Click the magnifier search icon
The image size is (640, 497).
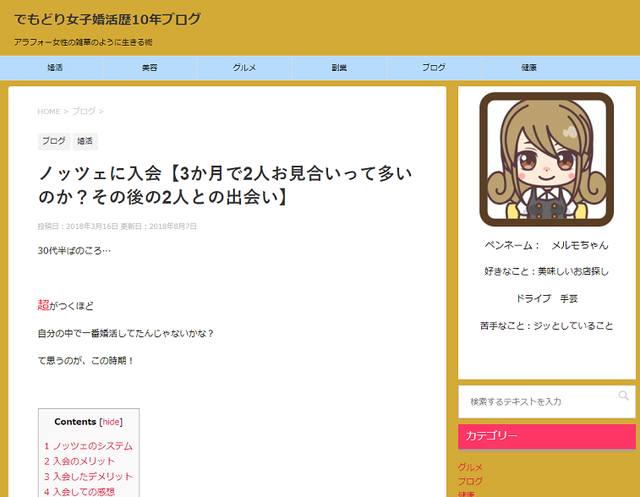click(x=623, y=395)
